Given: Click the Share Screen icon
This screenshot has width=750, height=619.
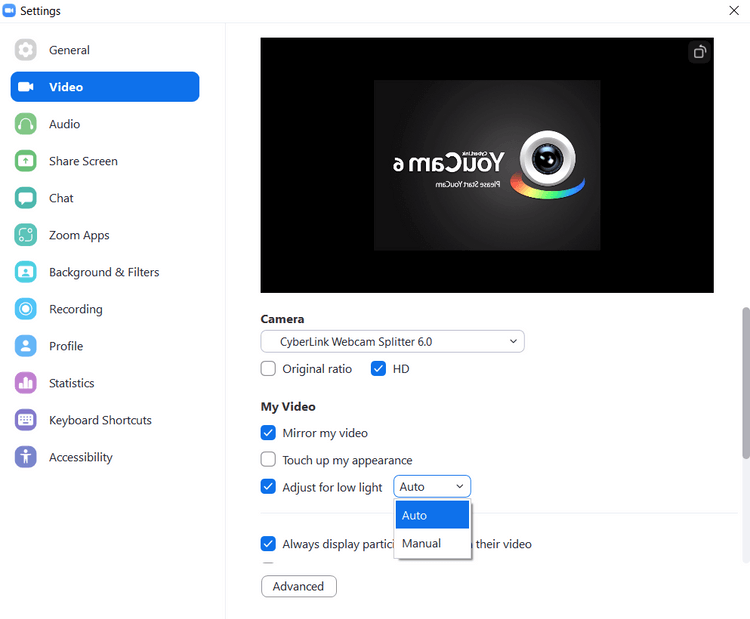Looking at the screenshot, I should [26, 161].
